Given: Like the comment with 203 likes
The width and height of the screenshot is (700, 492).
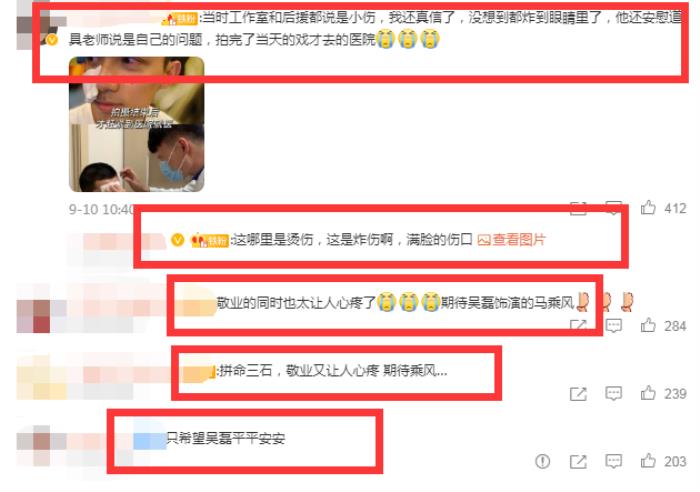Looking at the screenshot, I should [648, 461].
